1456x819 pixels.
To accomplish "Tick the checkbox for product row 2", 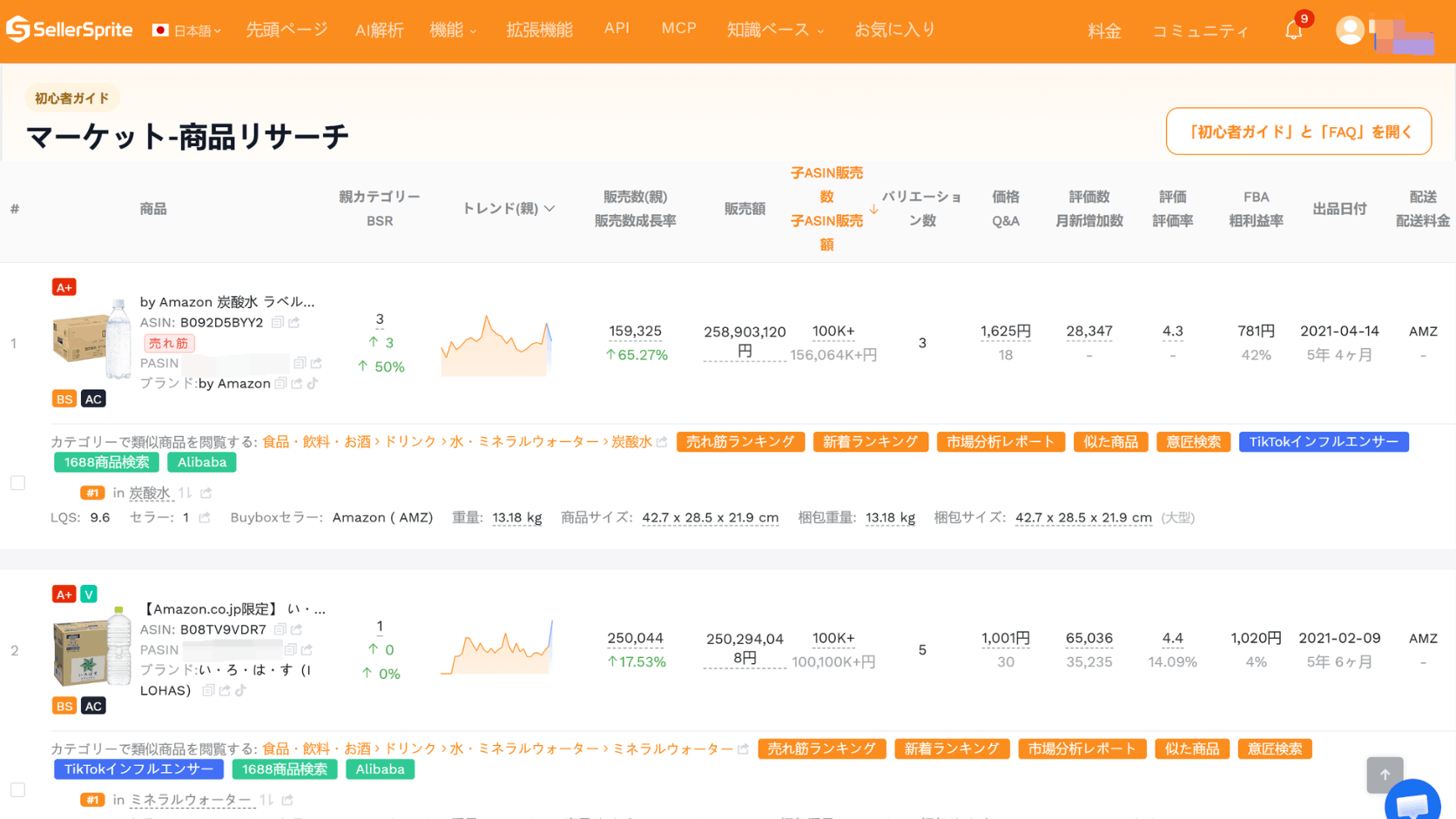I will [17, 790].
